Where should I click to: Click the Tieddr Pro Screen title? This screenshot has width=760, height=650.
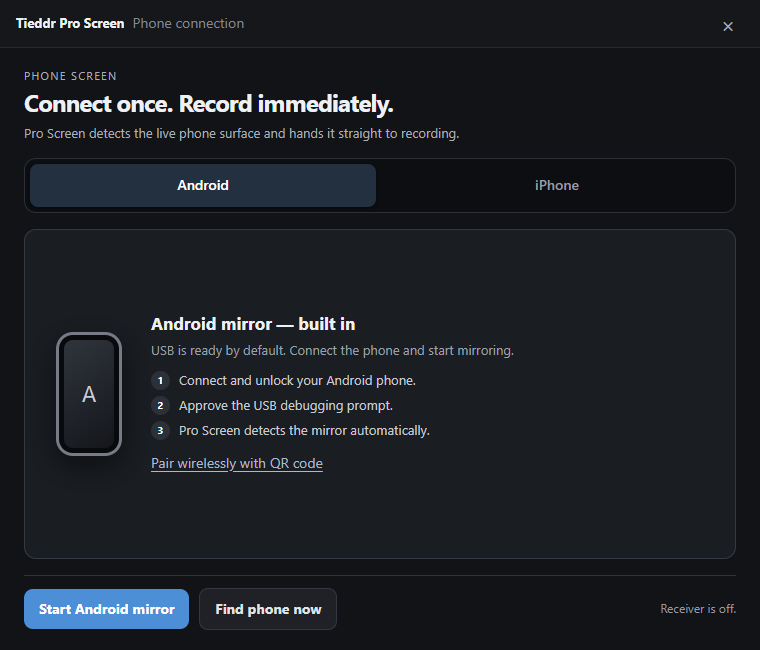pos(70,23)
